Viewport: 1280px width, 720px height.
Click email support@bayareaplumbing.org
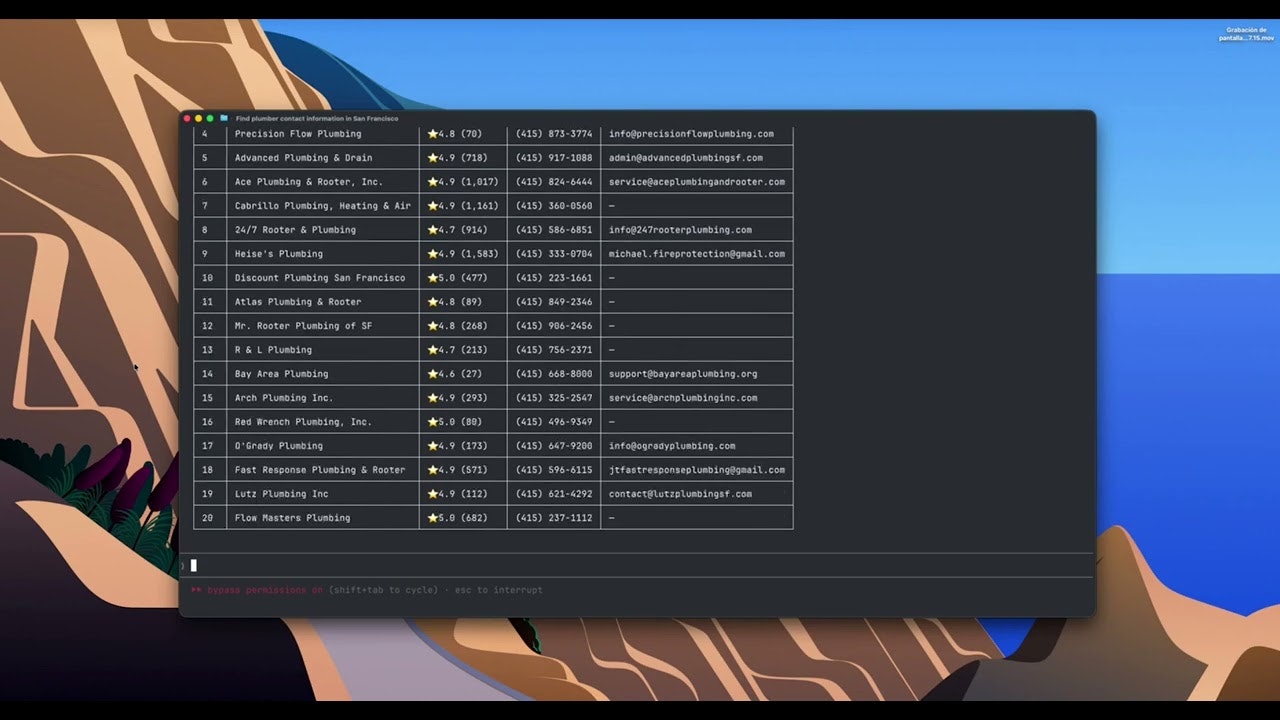point(683,374)
